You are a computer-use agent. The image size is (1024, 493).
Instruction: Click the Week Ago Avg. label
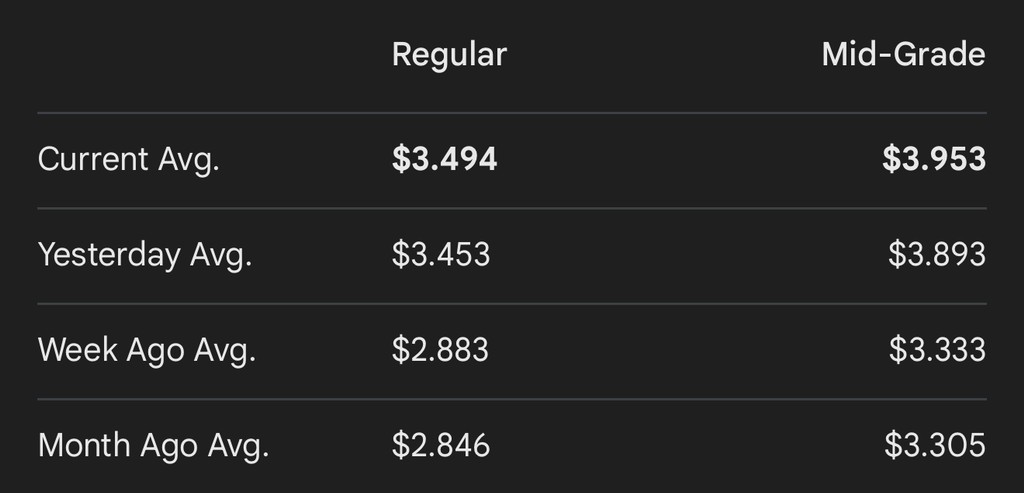(x=147, y=350)
